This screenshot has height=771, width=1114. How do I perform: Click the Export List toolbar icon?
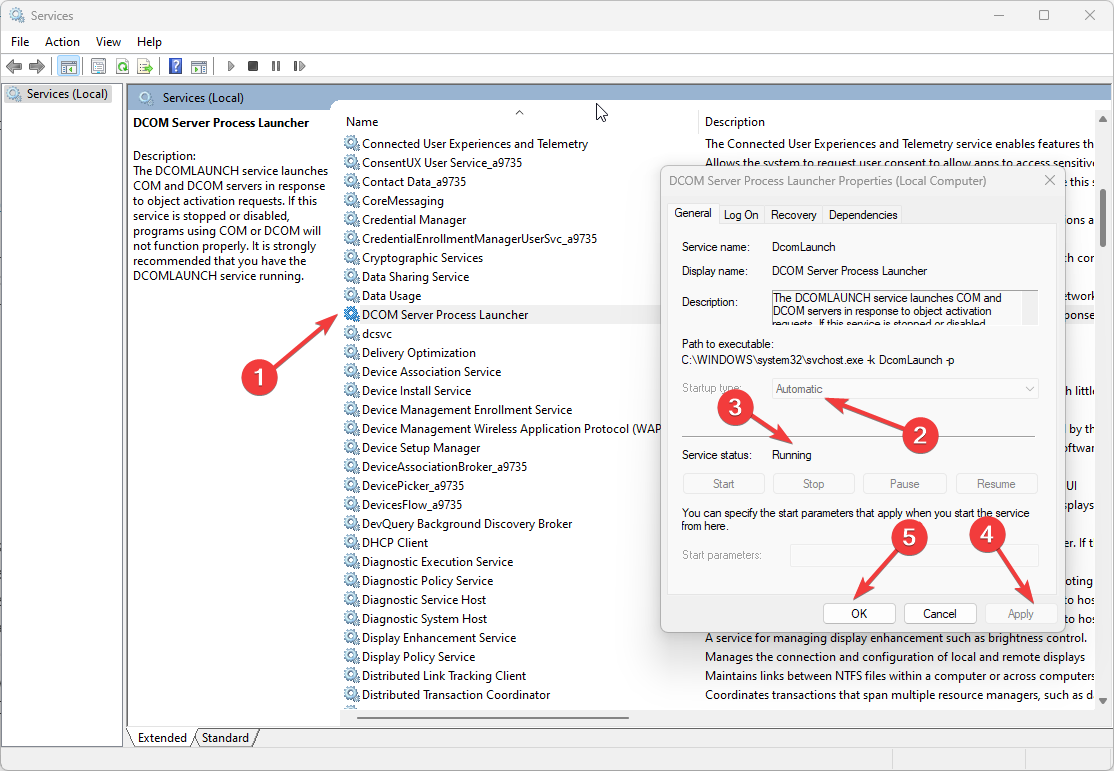coord(145,66)
